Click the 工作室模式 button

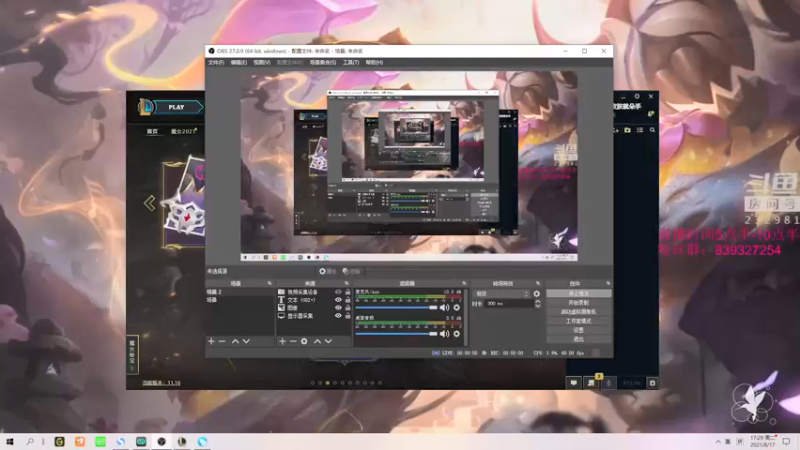pyautogui.click(x=579, y=321)
